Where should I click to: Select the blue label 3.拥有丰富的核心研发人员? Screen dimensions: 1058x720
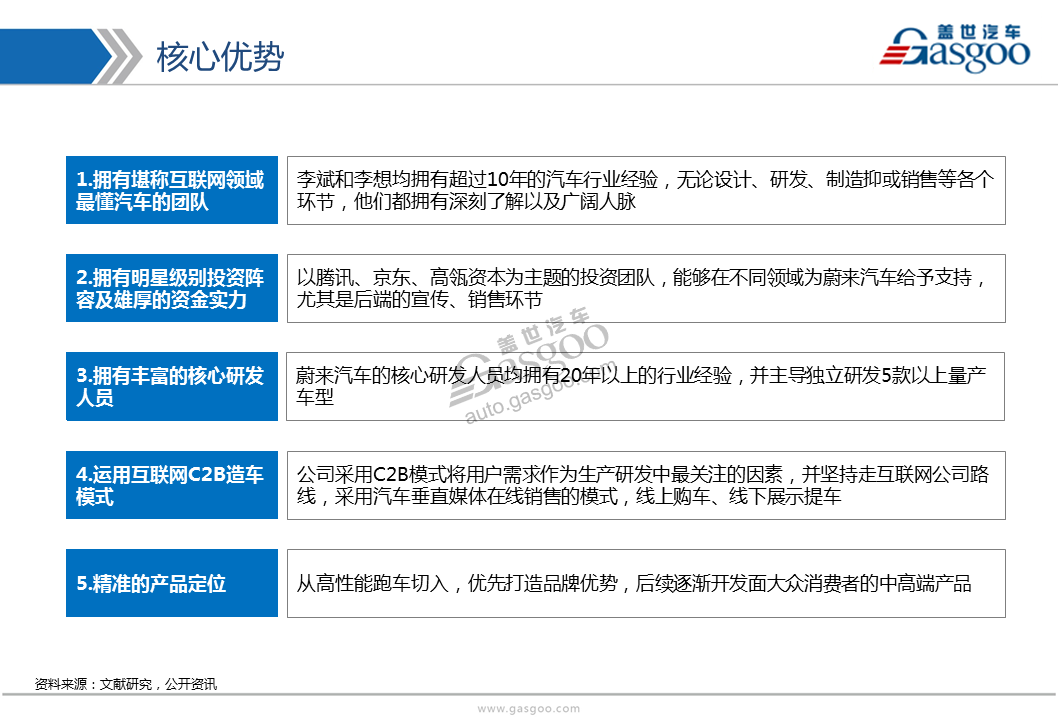pyautogui.click(x=172, y=387)
